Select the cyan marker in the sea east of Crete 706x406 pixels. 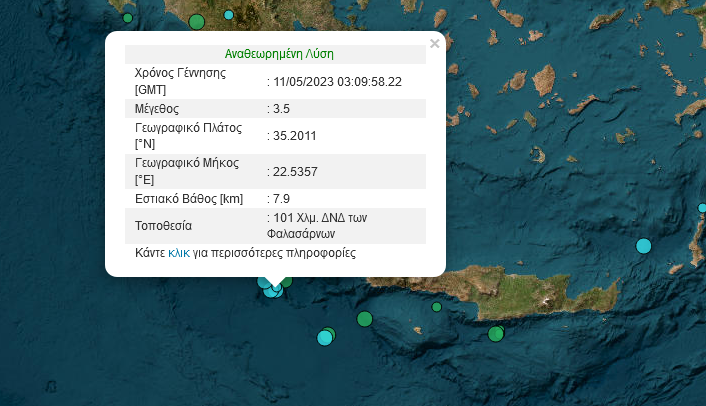coord(643,246)
